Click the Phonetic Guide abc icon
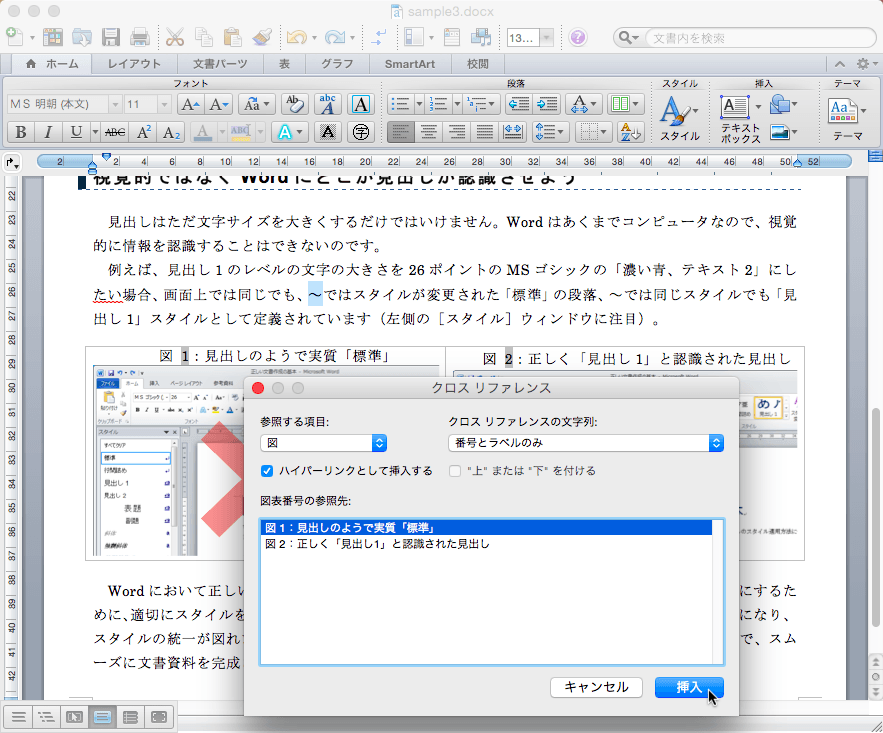The image size is (883, 733). coord(327,104)
